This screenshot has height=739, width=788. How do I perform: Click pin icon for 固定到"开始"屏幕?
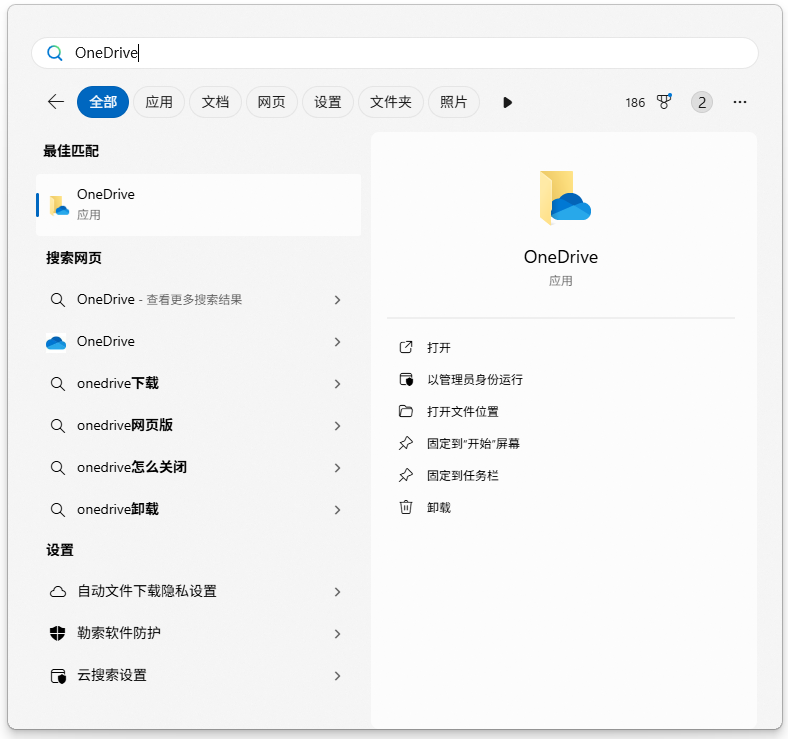[x=406, y=443]
